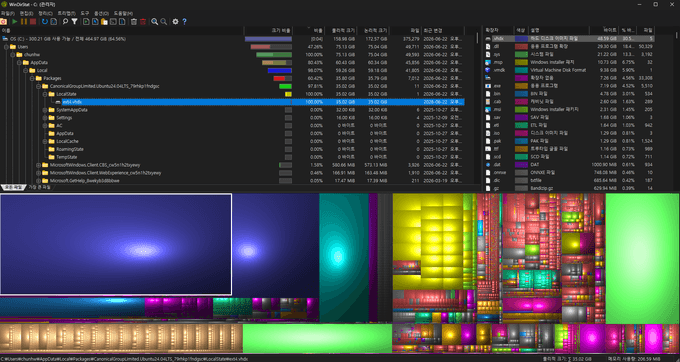The image size is (680, 362).
Task: Open the magnifier Search toolbar icon
Action: 65,21
